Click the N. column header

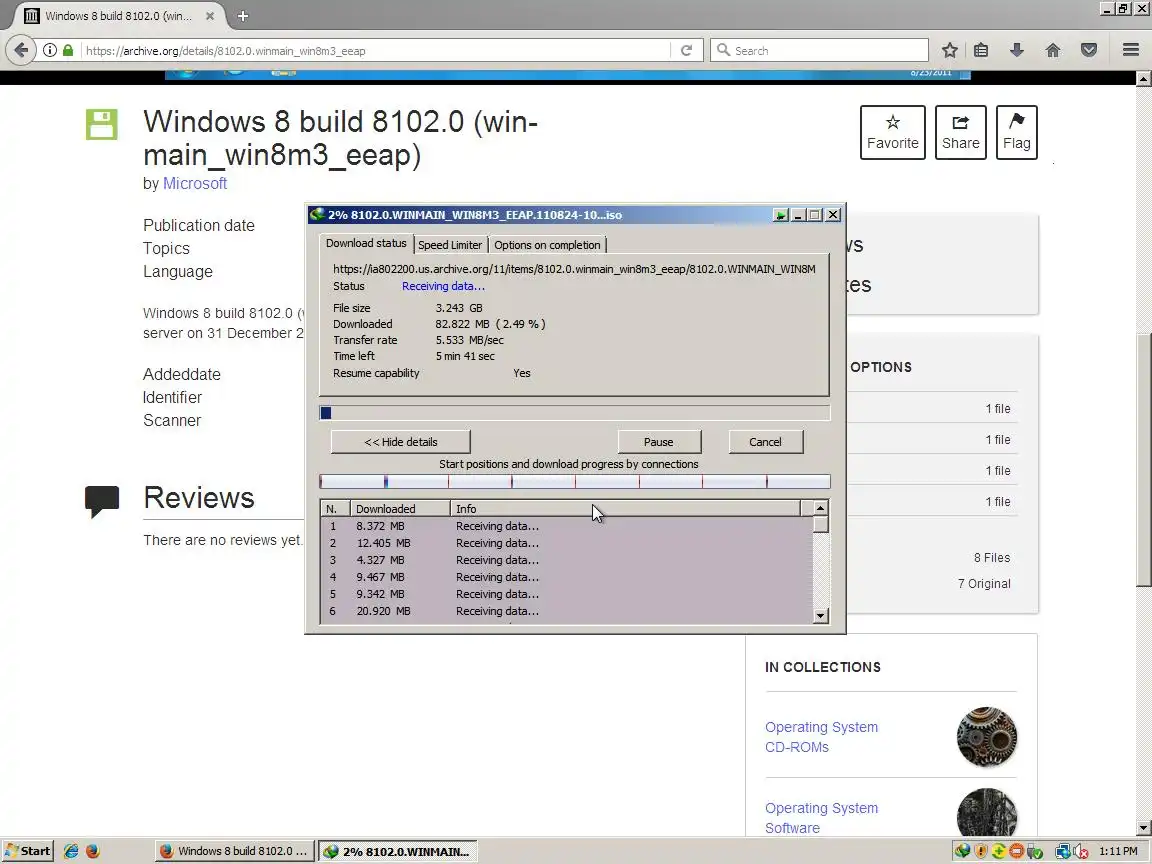334,508
